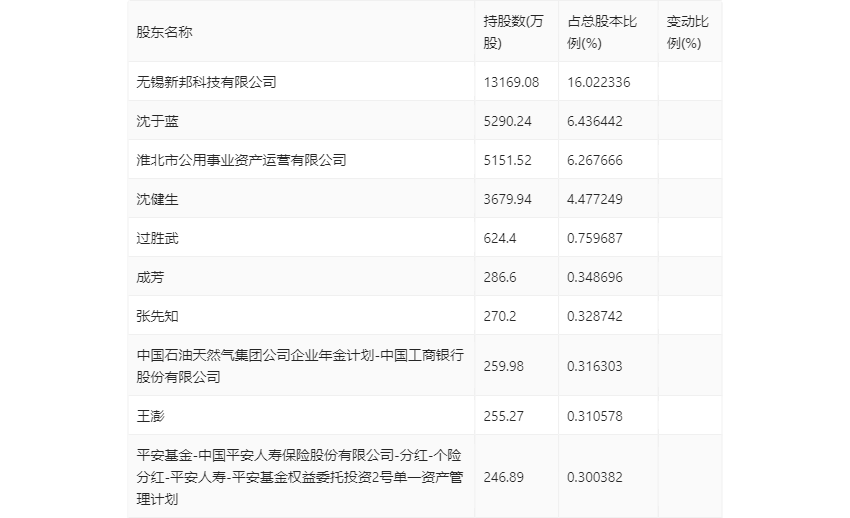Click the percentage 0.348696

tap(595, 277)
